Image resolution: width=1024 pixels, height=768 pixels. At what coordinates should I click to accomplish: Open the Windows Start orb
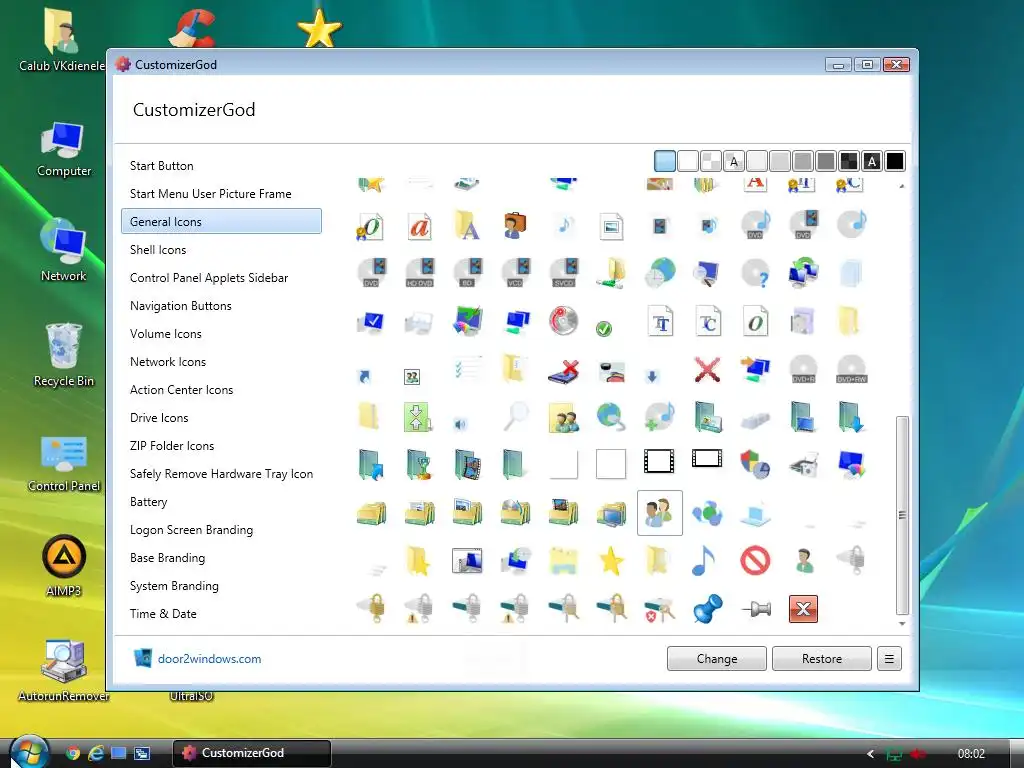coord(29,751)
